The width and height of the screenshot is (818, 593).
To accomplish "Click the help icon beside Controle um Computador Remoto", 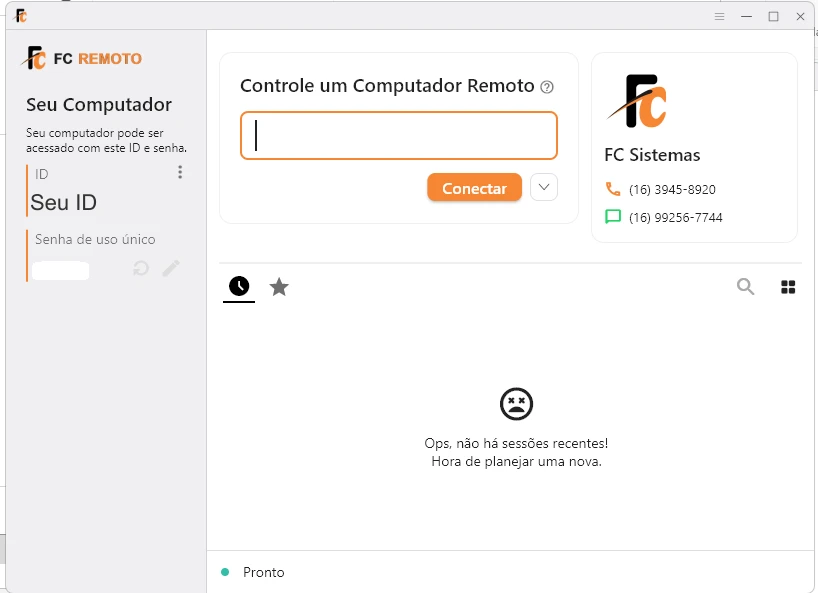I will pos(547,87).
